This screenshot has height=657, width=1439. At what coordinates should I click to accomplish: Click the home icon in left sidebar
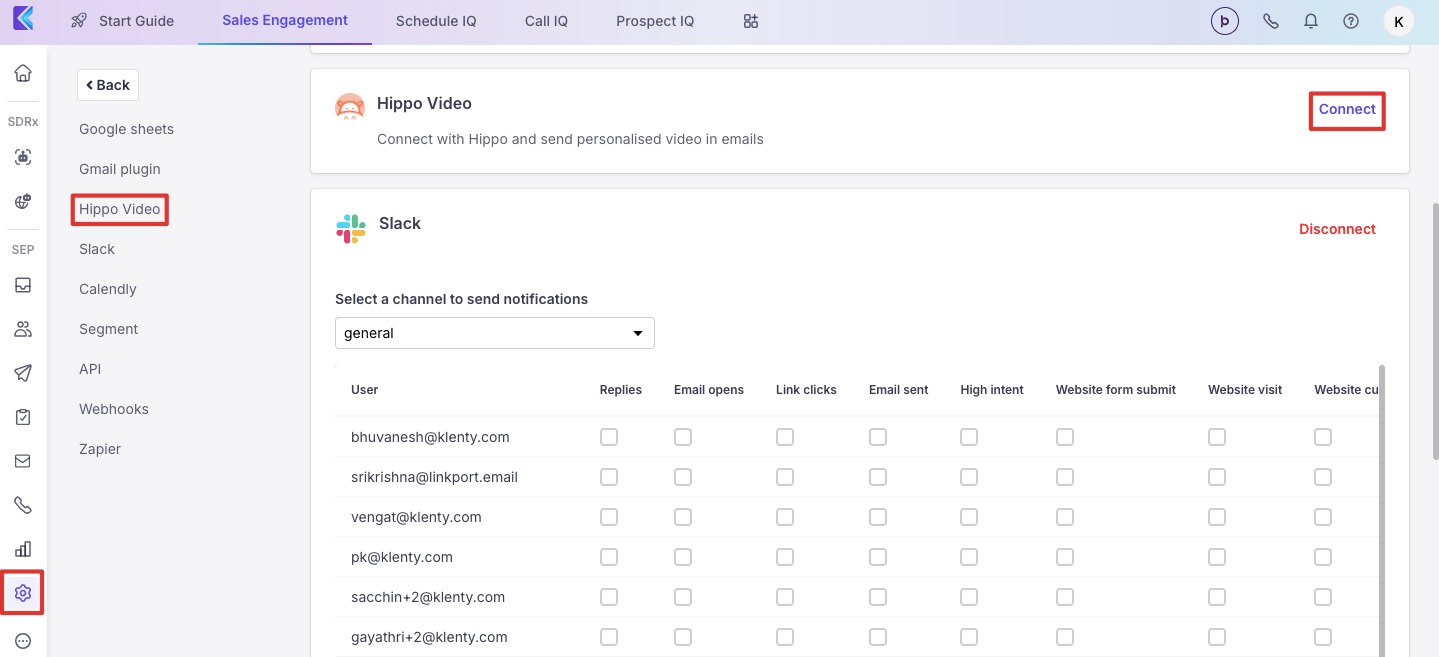tap(23, 73)
